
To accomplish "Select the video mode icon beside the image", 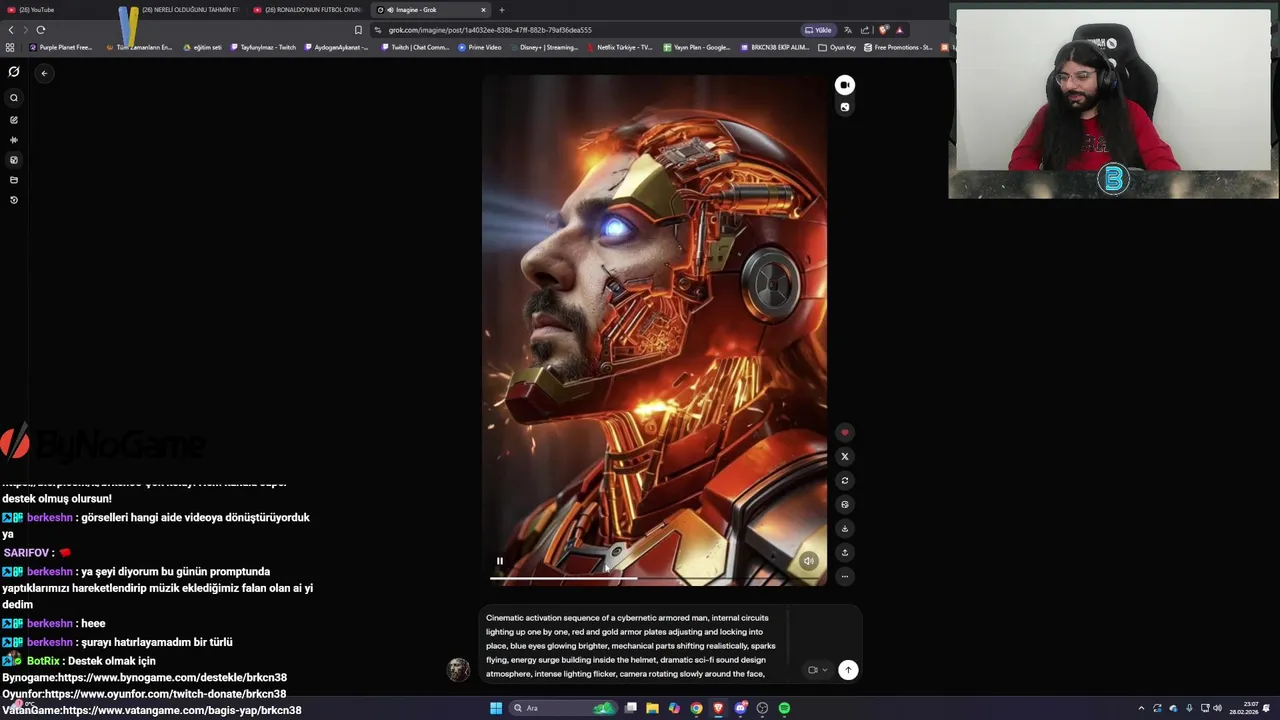I will tap(845, 85).
